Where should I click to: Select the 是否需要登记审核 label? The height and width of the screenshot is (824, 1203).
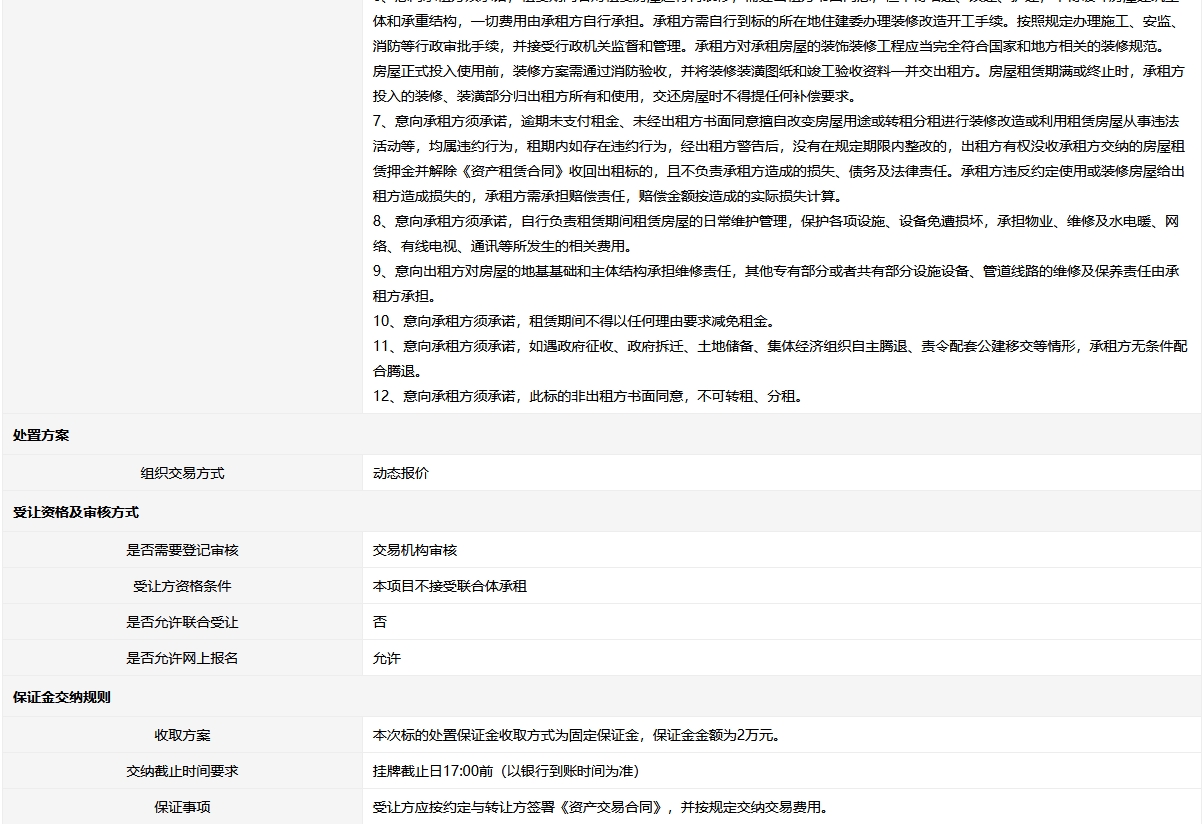(182, 550)
